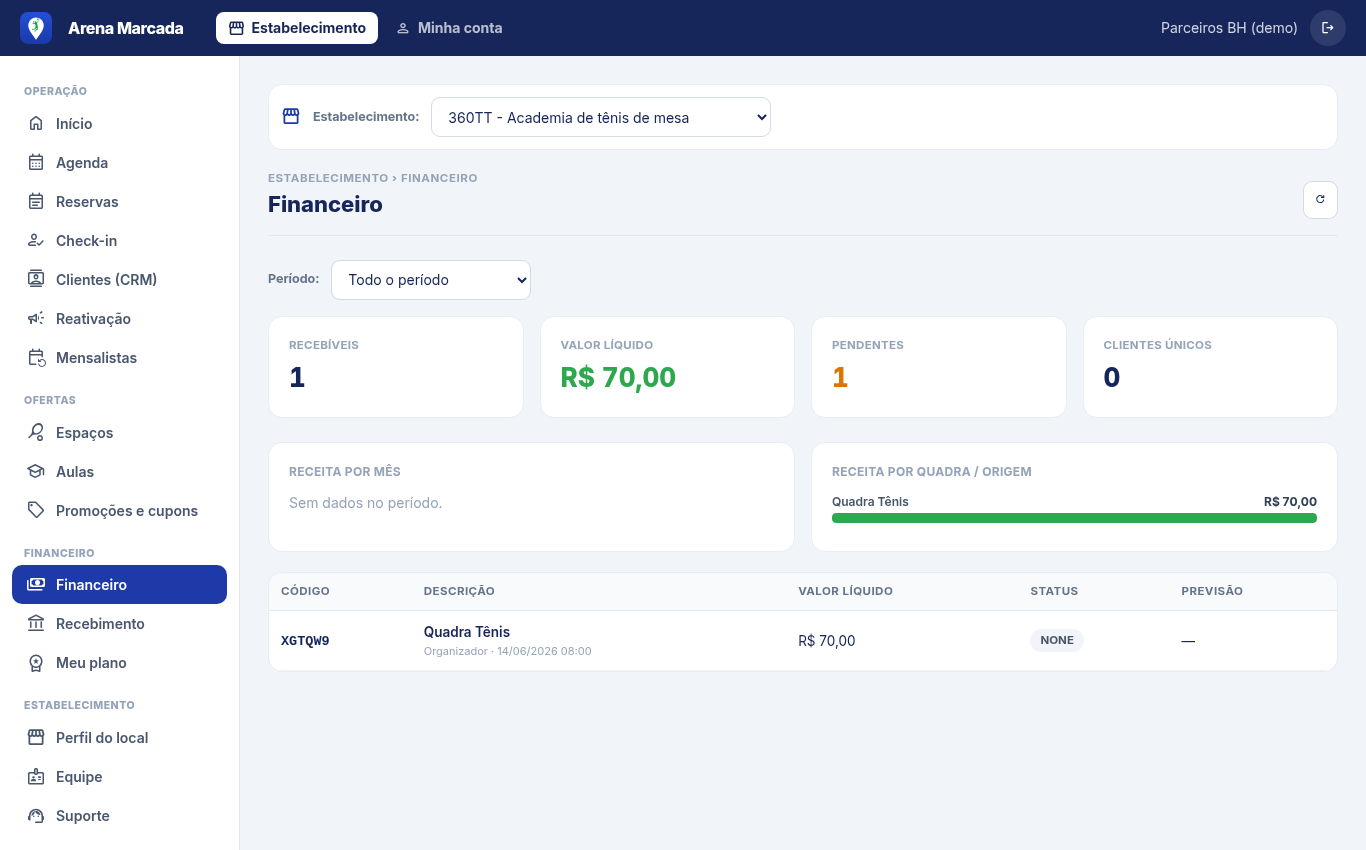
Task: Click the Previsão column header
Action: [1212, 591]
